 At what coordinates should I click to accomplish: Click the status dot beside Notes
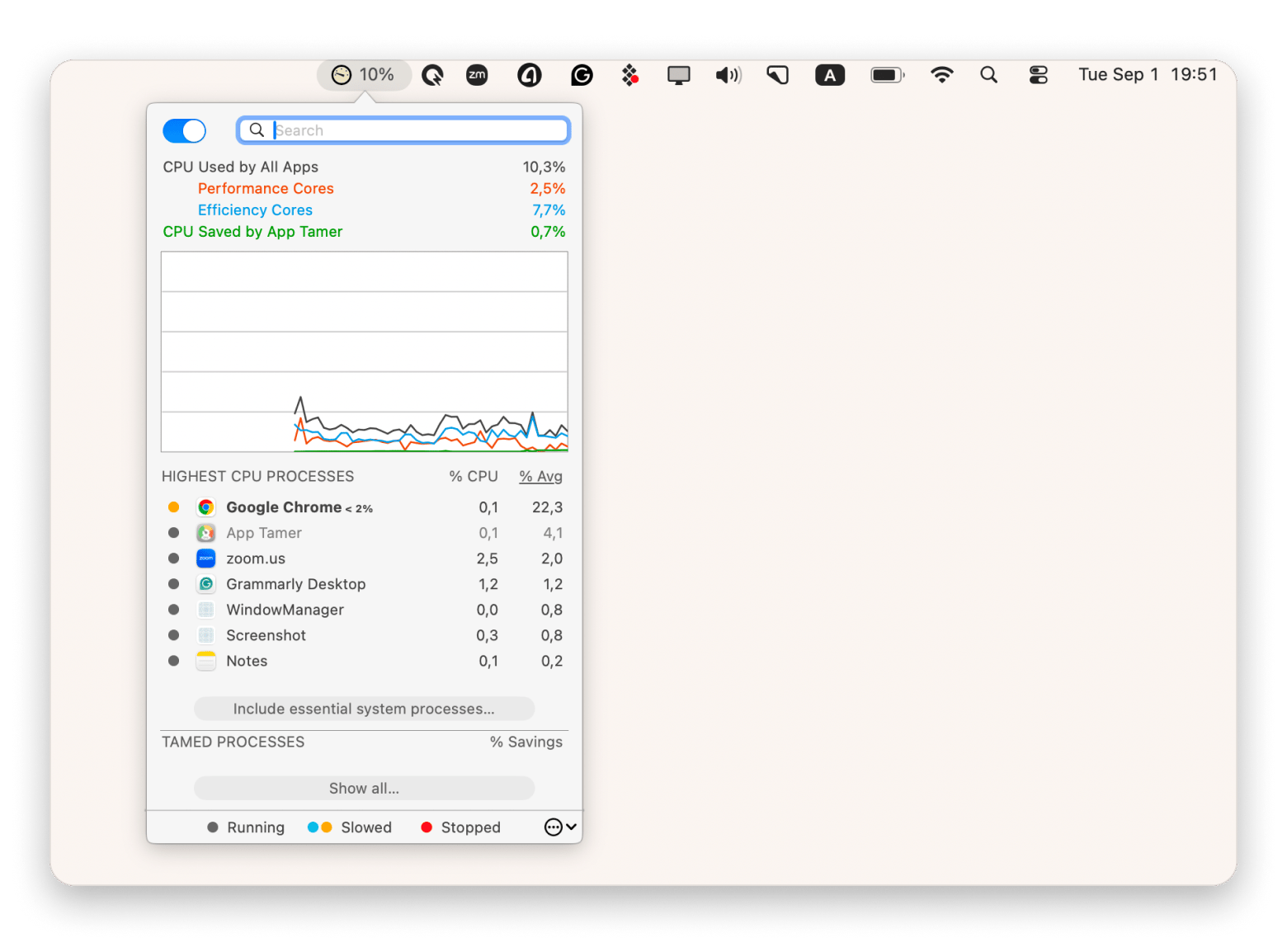173,661
